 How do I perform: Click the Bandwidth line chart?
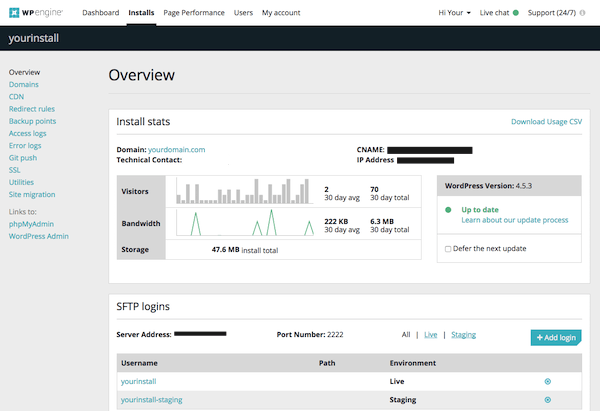coord(245,222)
